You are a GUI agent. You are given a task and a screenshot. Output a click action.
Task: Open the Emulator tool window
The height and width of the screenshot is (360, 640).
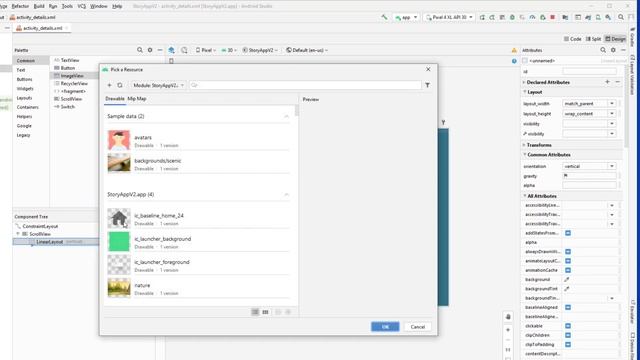coord(632,313)
